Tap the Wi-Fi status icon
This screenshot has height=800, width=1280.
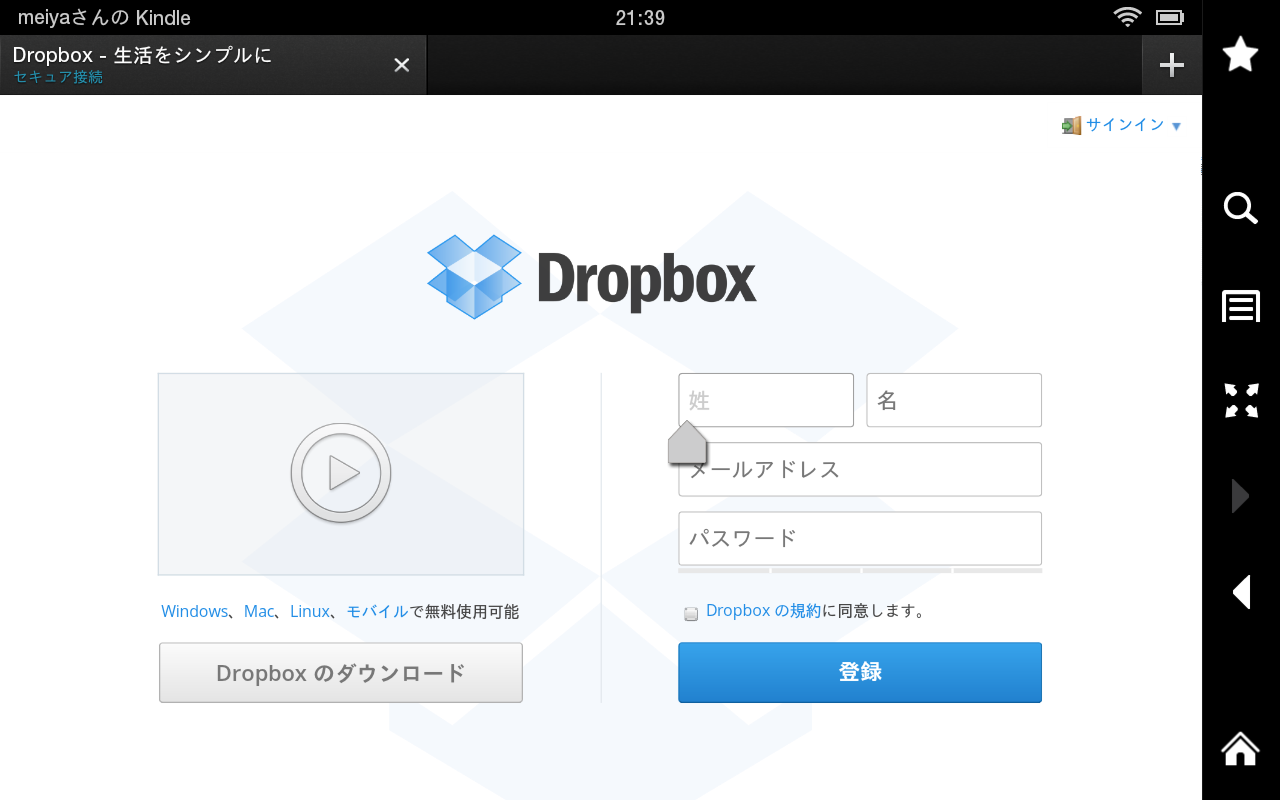pos(1128,17)
